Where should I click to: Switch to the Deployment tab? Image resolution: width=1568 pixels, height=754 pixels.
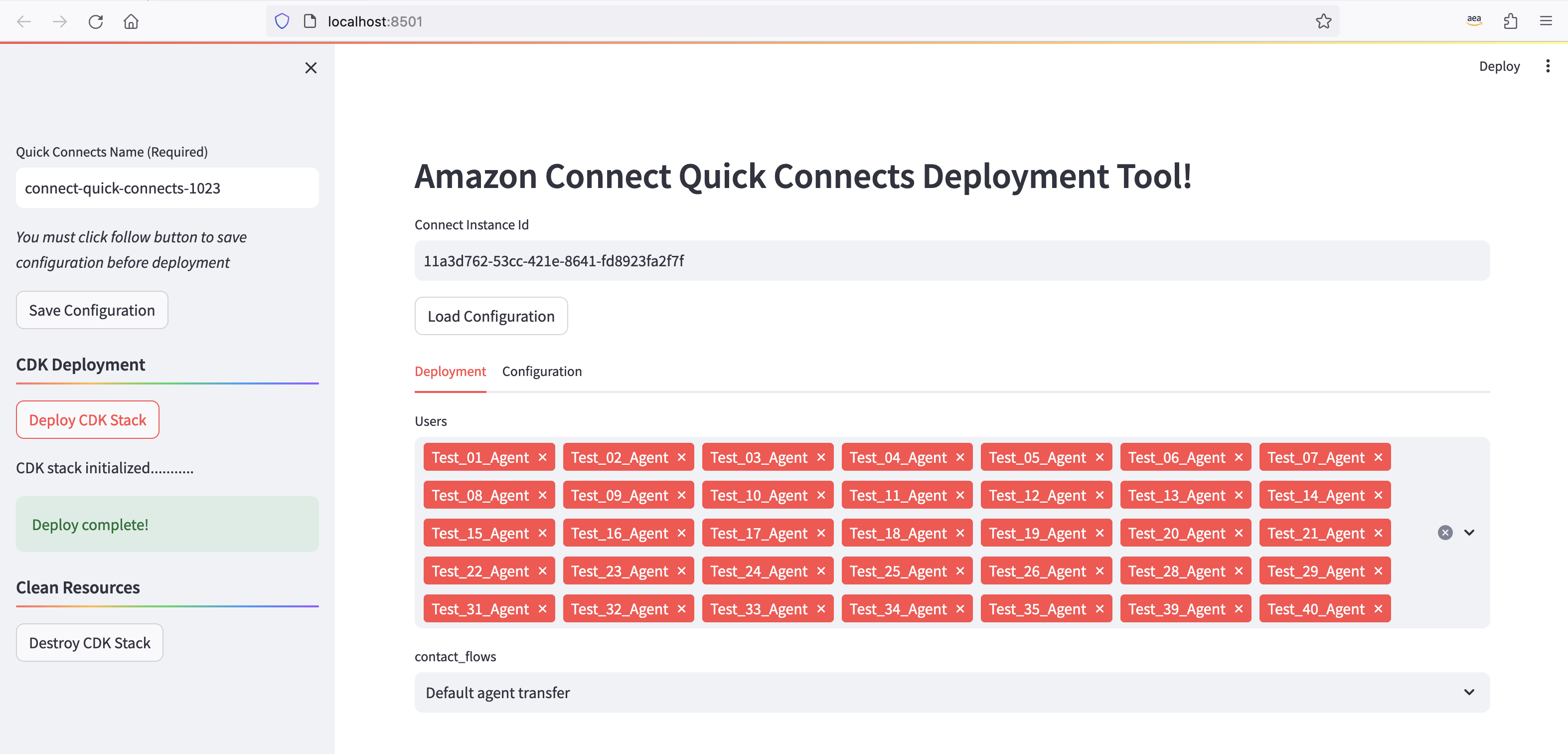[450, 371]
